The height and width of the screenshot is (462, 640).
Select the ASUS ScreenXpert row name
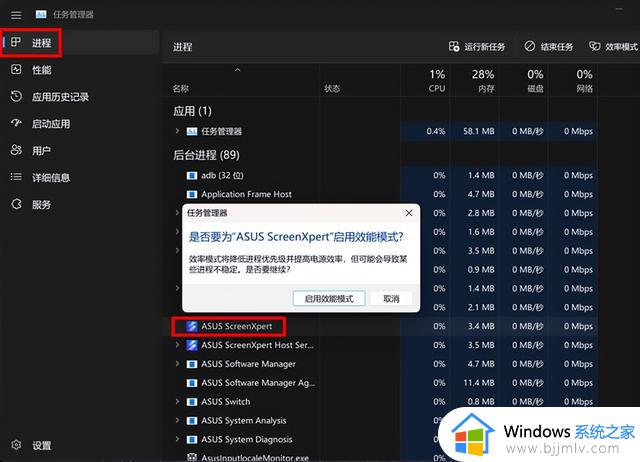click(236, 326)
